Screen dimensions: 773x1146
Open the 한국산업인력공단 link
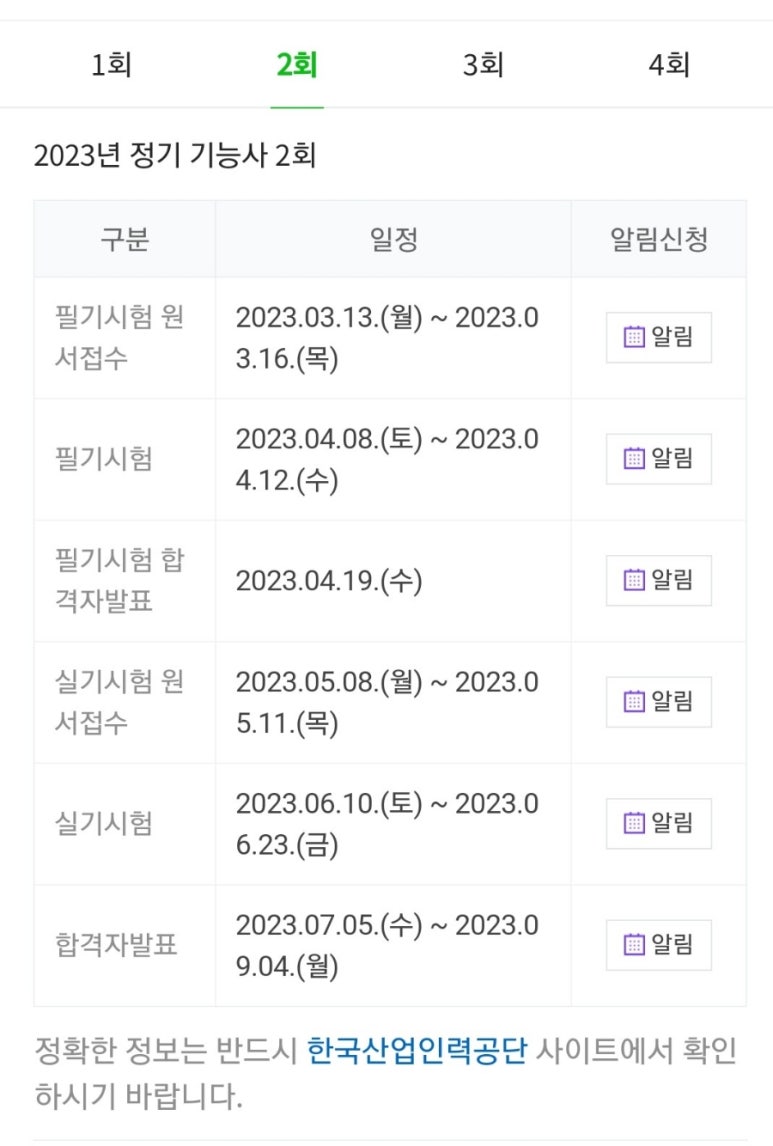click(416, 1050)
